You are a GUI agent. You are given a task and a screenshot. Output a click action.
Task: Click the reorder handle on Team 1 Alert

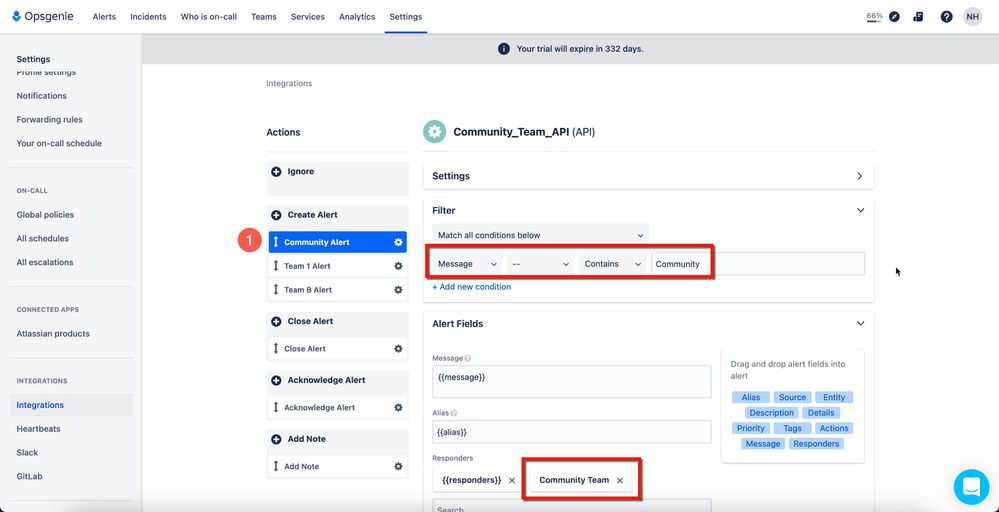point(276,266)
